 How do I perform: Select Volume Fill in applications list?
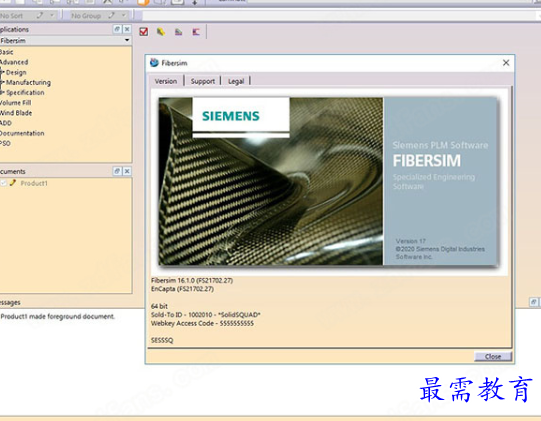[16, 102]
